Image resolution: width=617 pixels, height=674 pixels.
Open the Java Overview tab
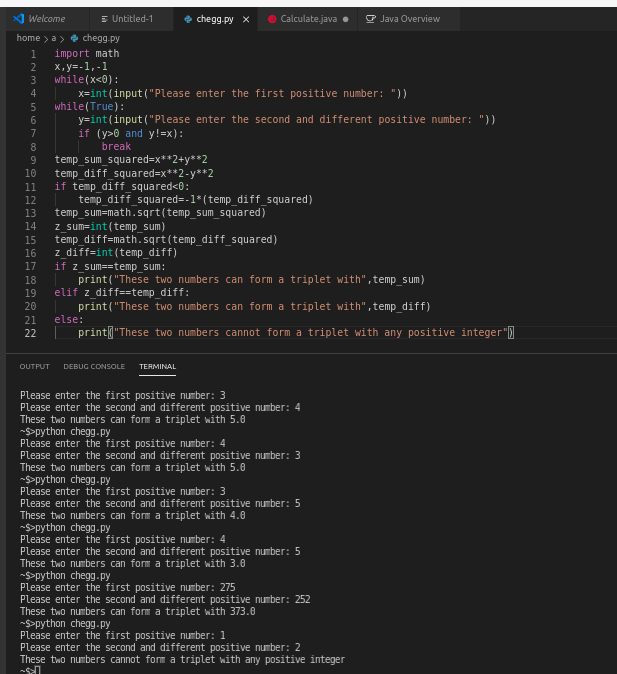409,19
